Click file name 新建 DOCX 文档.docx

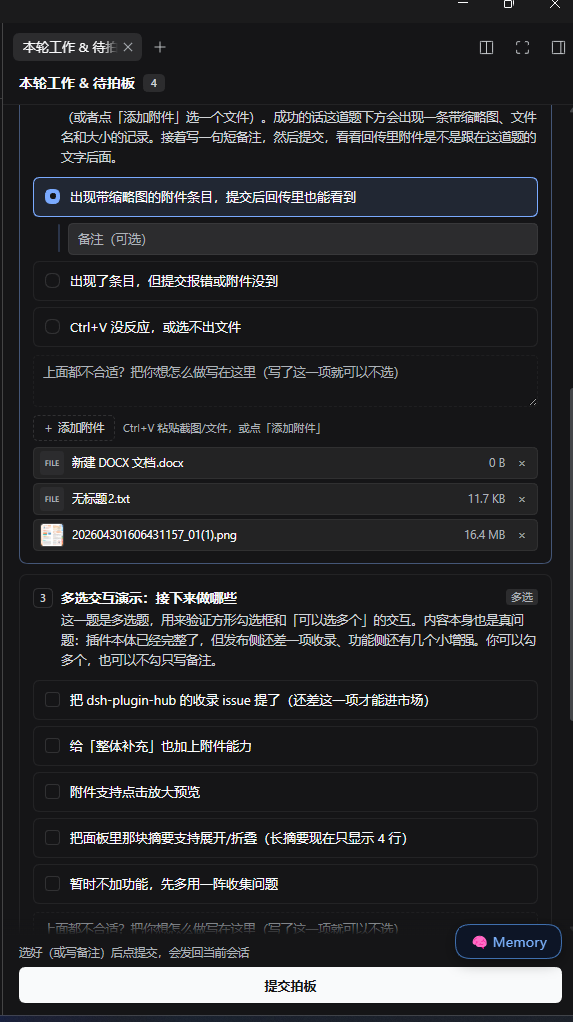128,463
